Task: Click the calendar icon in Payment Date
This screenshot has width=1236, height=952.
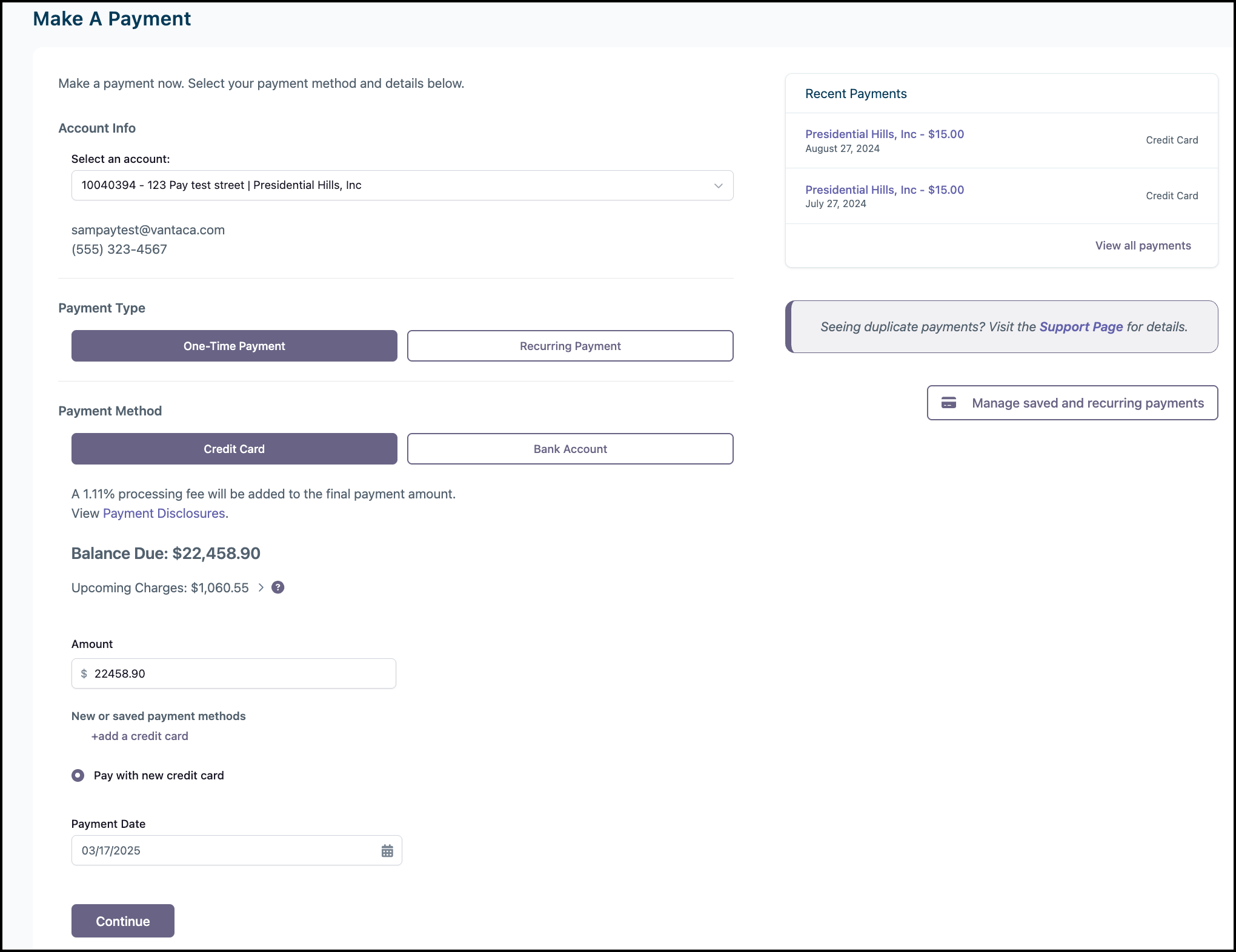Action: coord(387,851)
